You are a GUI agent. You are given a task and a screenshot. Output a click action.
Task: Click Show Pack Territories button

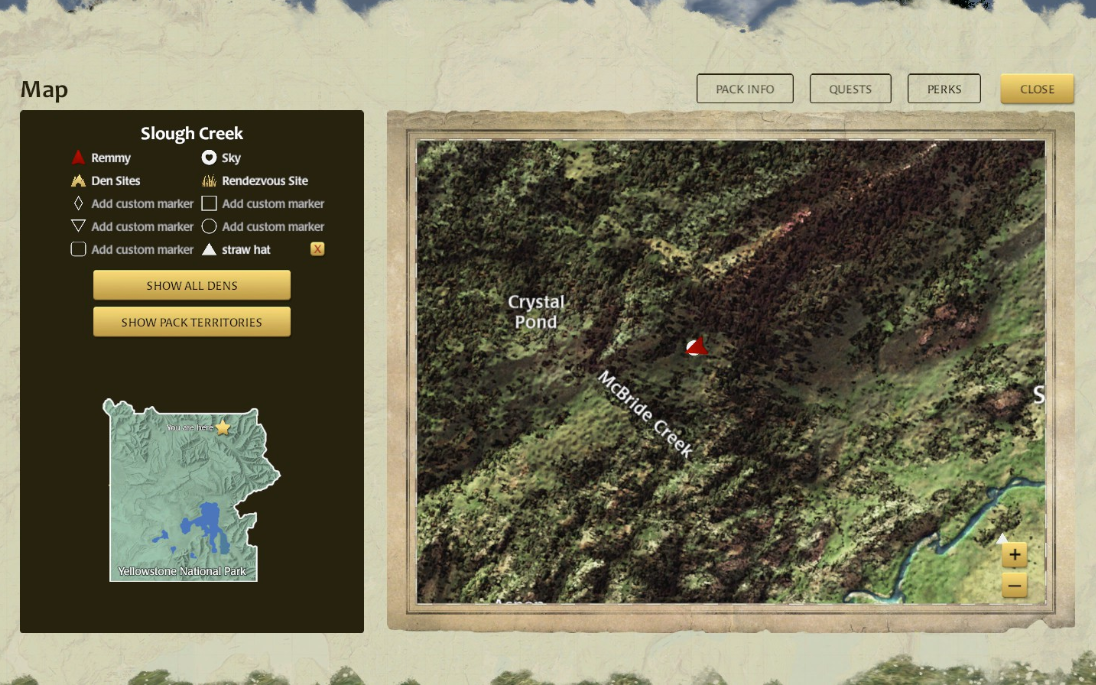[x=192, y=322]
